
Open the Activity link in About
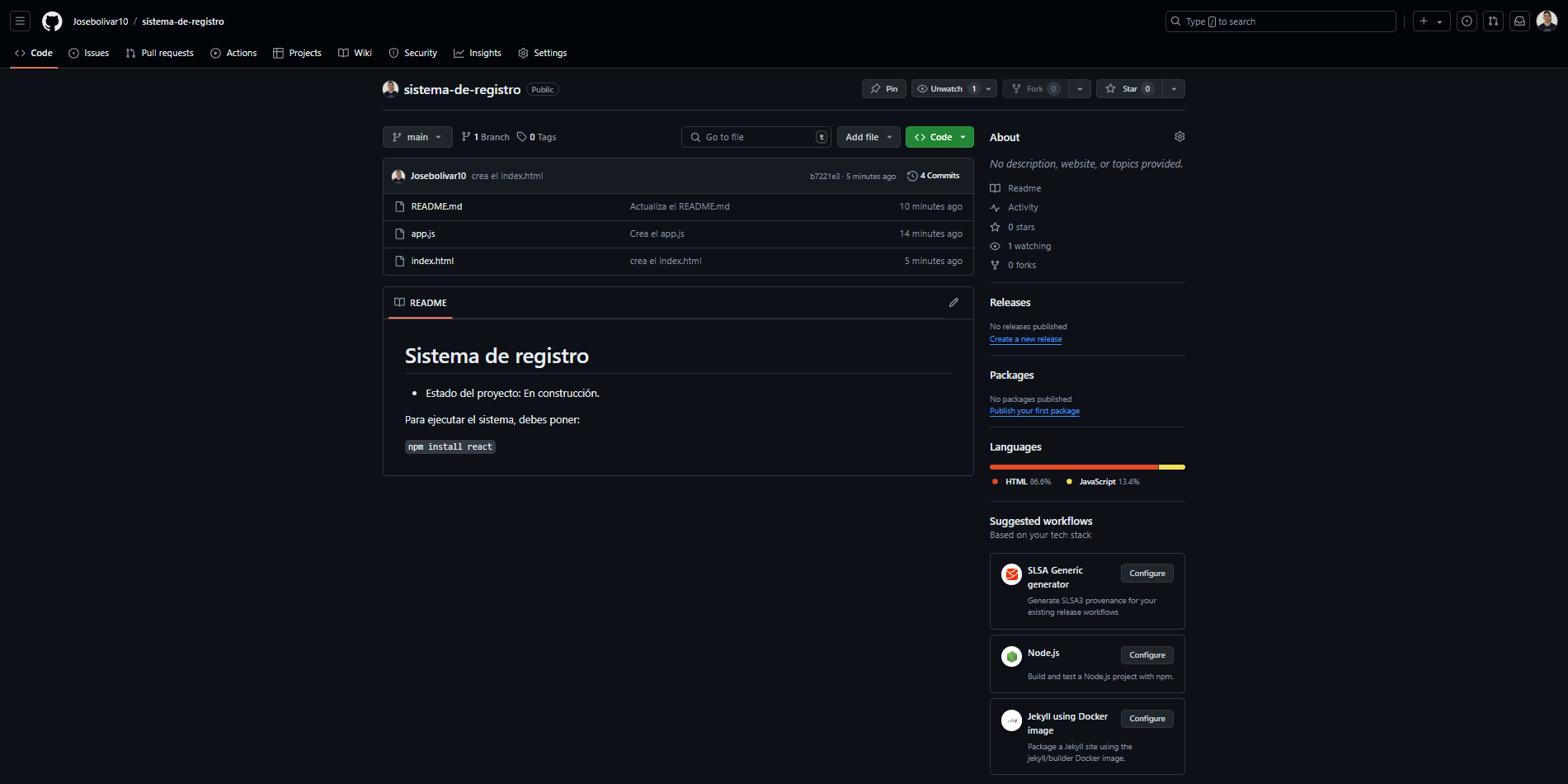pyautogui.click(x=1014, y=207)
